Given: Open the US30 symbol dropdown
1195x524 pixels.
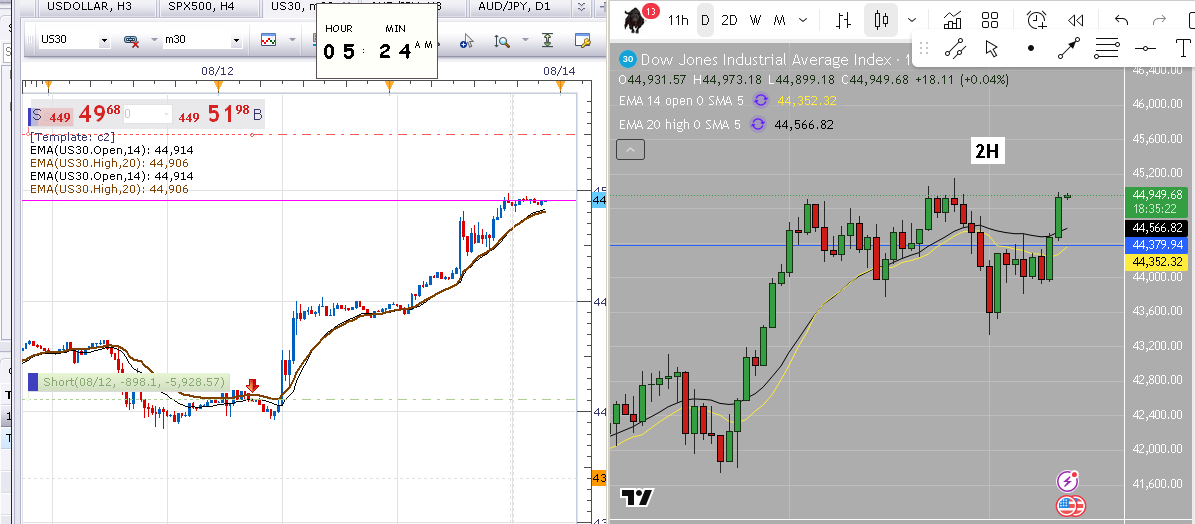Looking at the screenshot, I should (x=75, y=40).
